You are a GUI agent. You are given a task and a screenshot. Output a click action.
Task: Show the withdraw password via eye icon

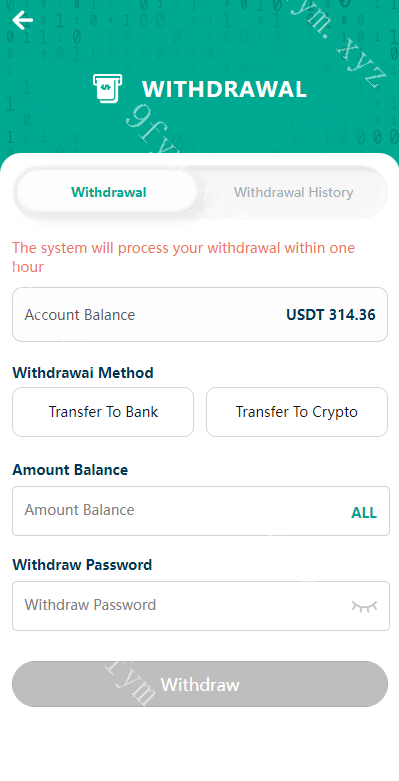(x=364, y=606)
